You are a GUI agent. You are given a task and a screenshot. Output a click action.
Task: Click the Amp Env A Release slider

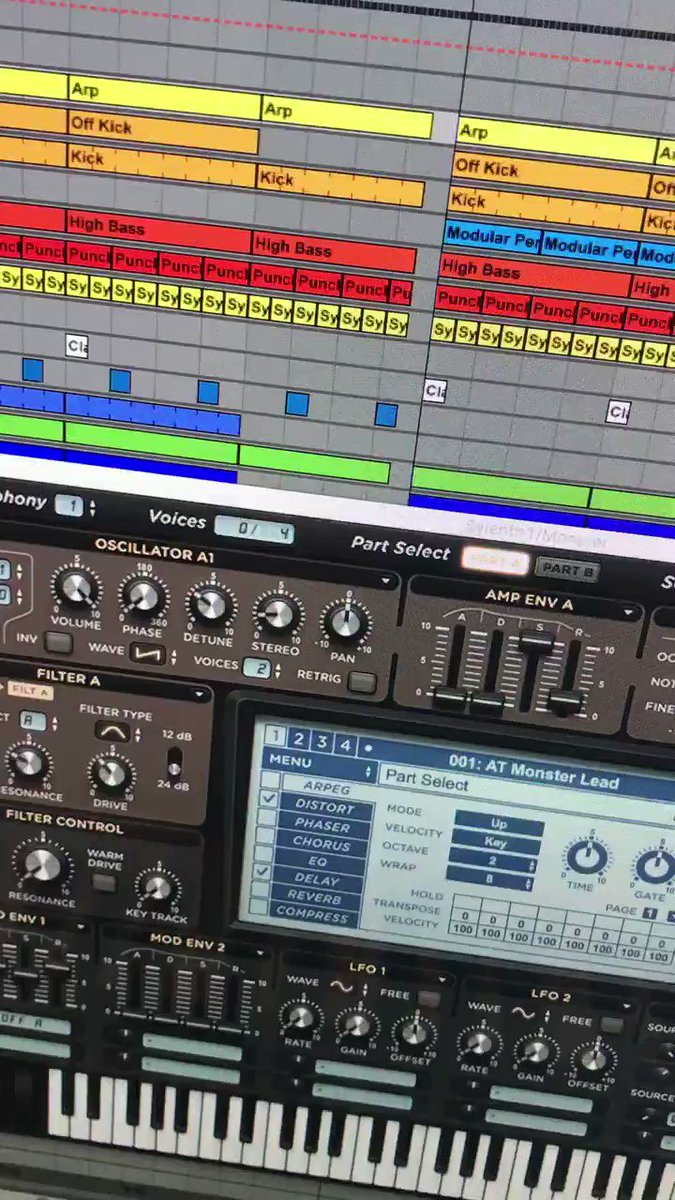567,701
